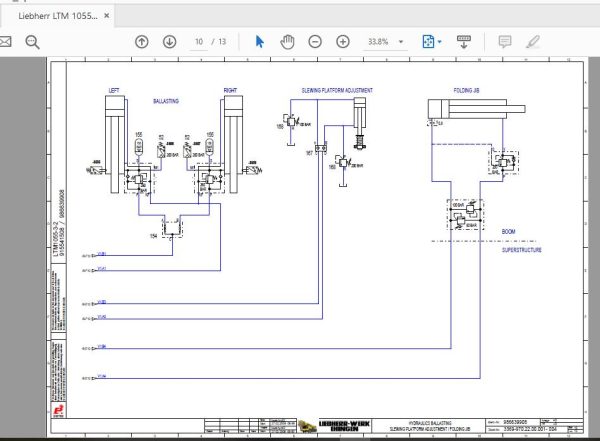Go to previous page with up arrow
Screen dimensions: 600x441
pyautogui.click(x=141, y=42)
